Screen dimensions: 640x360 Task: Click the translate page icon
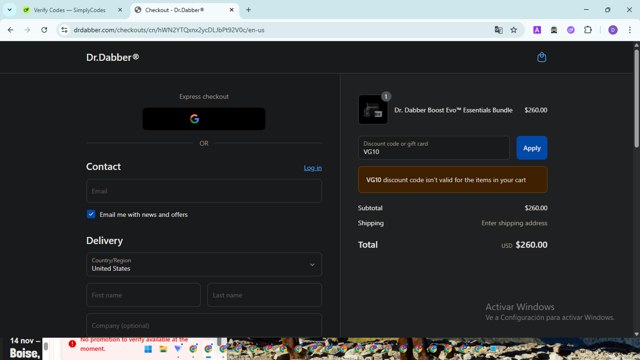498,30
